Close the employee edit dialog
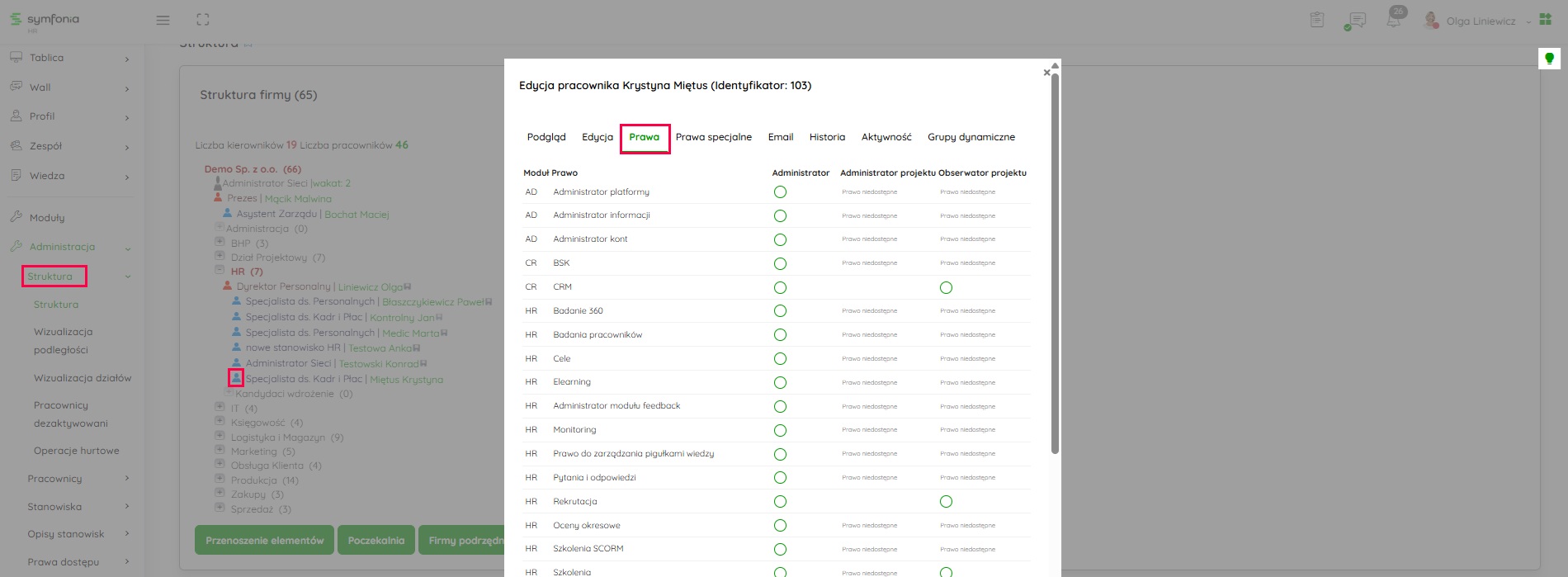Screen dimensions: 1568x577 point(1046,73)
